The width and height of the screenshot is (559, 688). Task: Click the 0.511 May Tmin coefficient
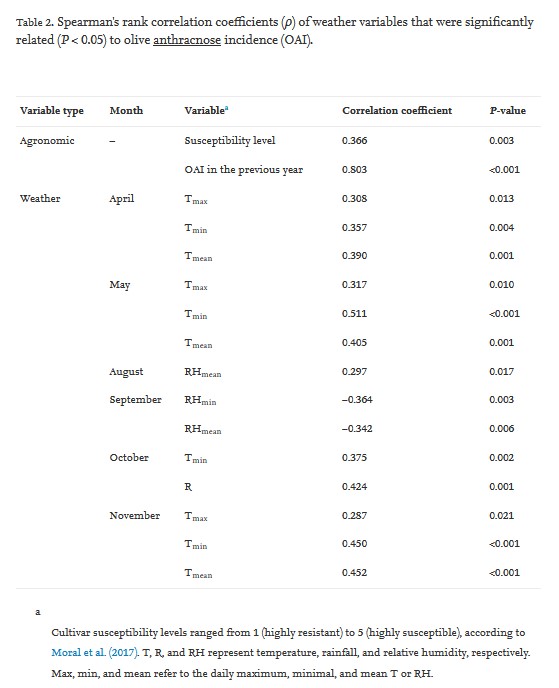click(x=355, y=314)
